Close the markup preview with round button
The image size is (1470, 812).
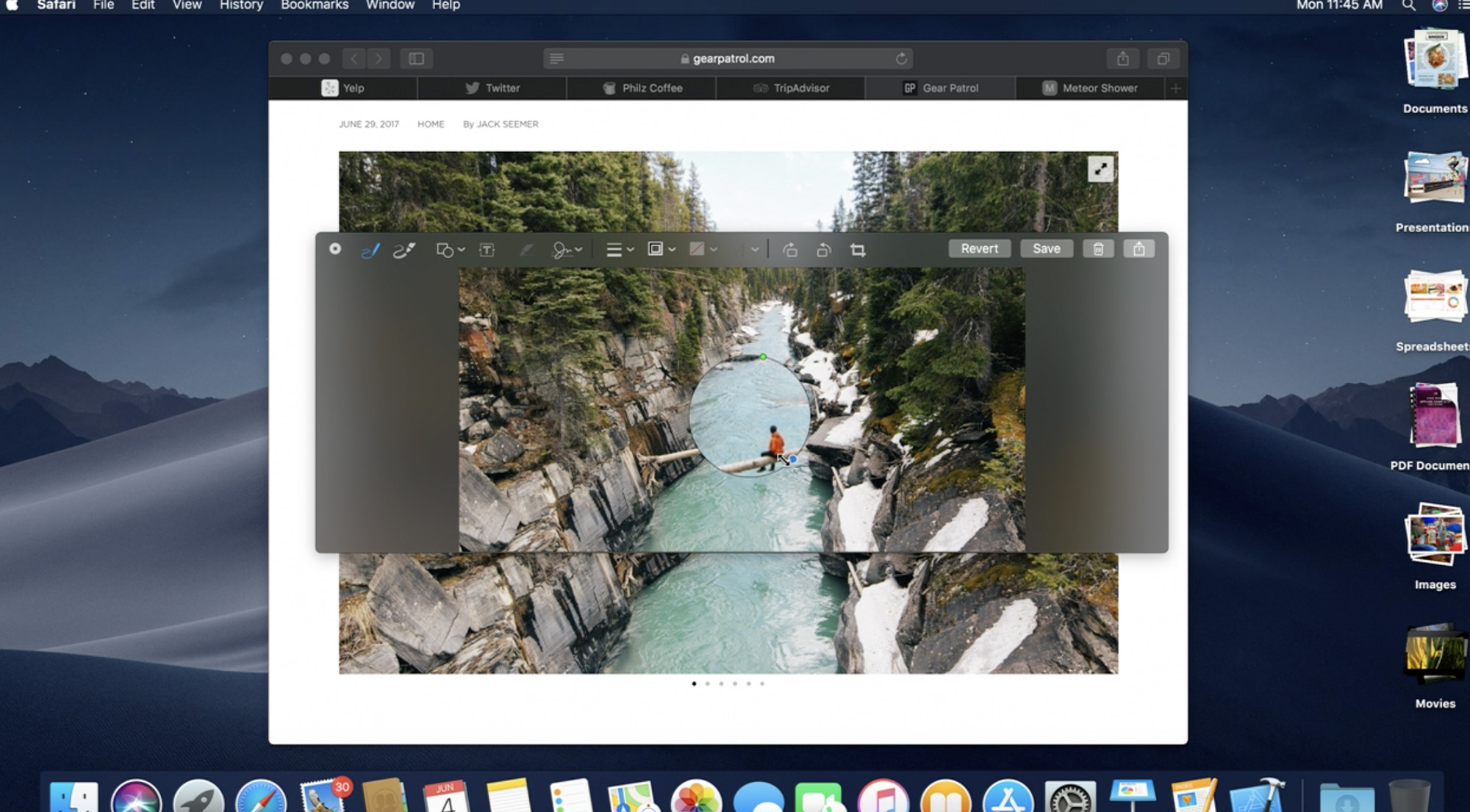click(x=335, y=248)
